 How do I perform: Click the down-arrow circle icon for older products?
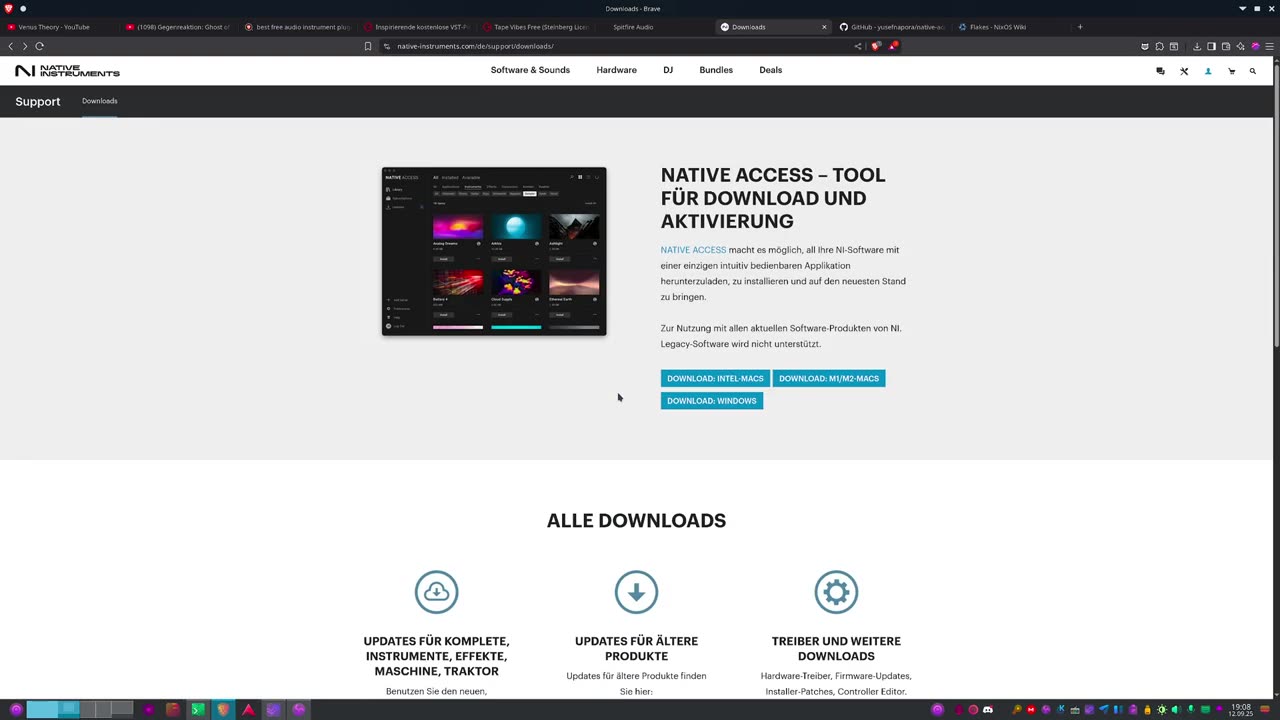click(x=636, y=592)
